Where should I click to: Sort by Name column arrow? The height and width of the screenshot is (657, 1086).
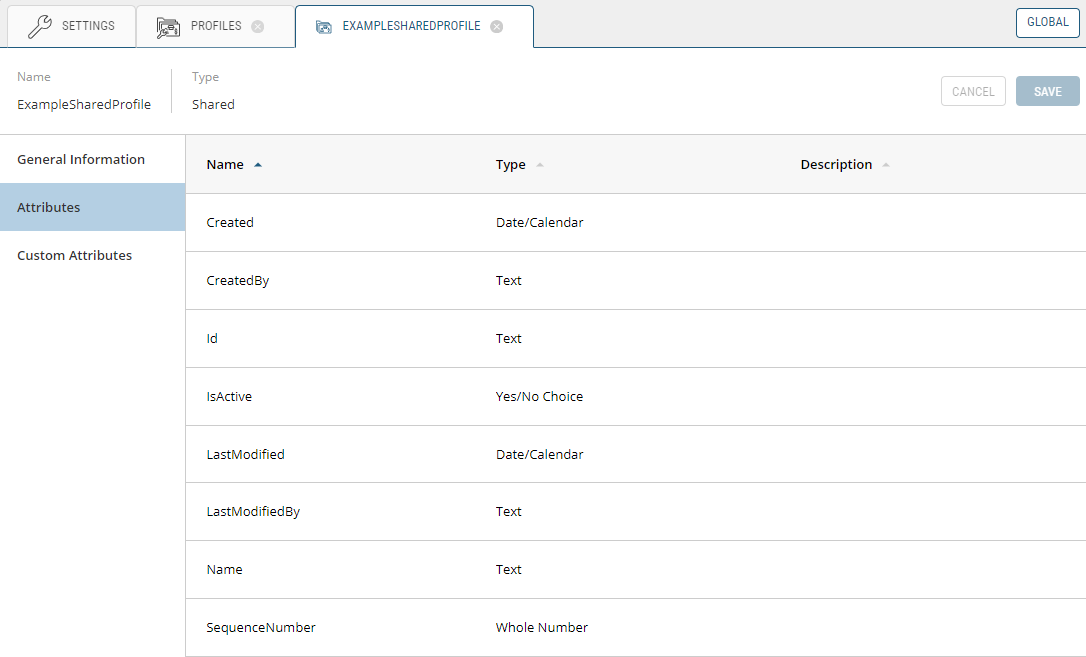coord(258,165)
